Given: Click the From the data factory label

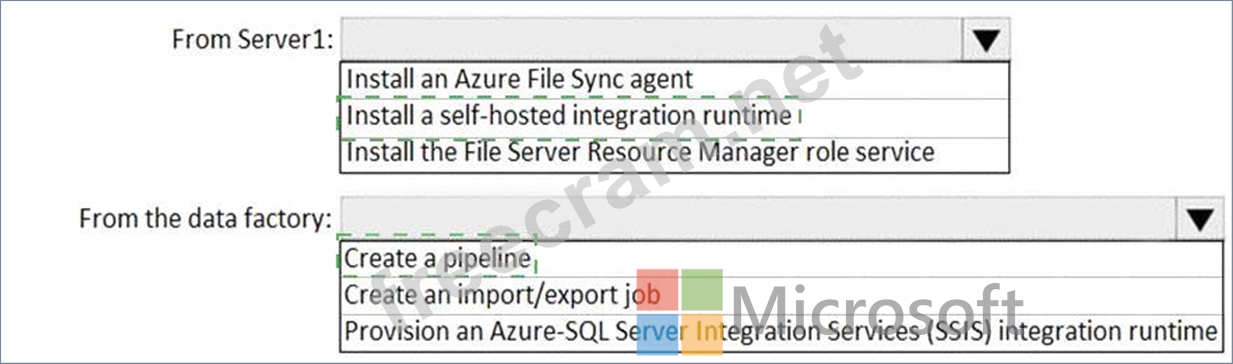Looking at the screenshot, I should click(x=205, y=218).
